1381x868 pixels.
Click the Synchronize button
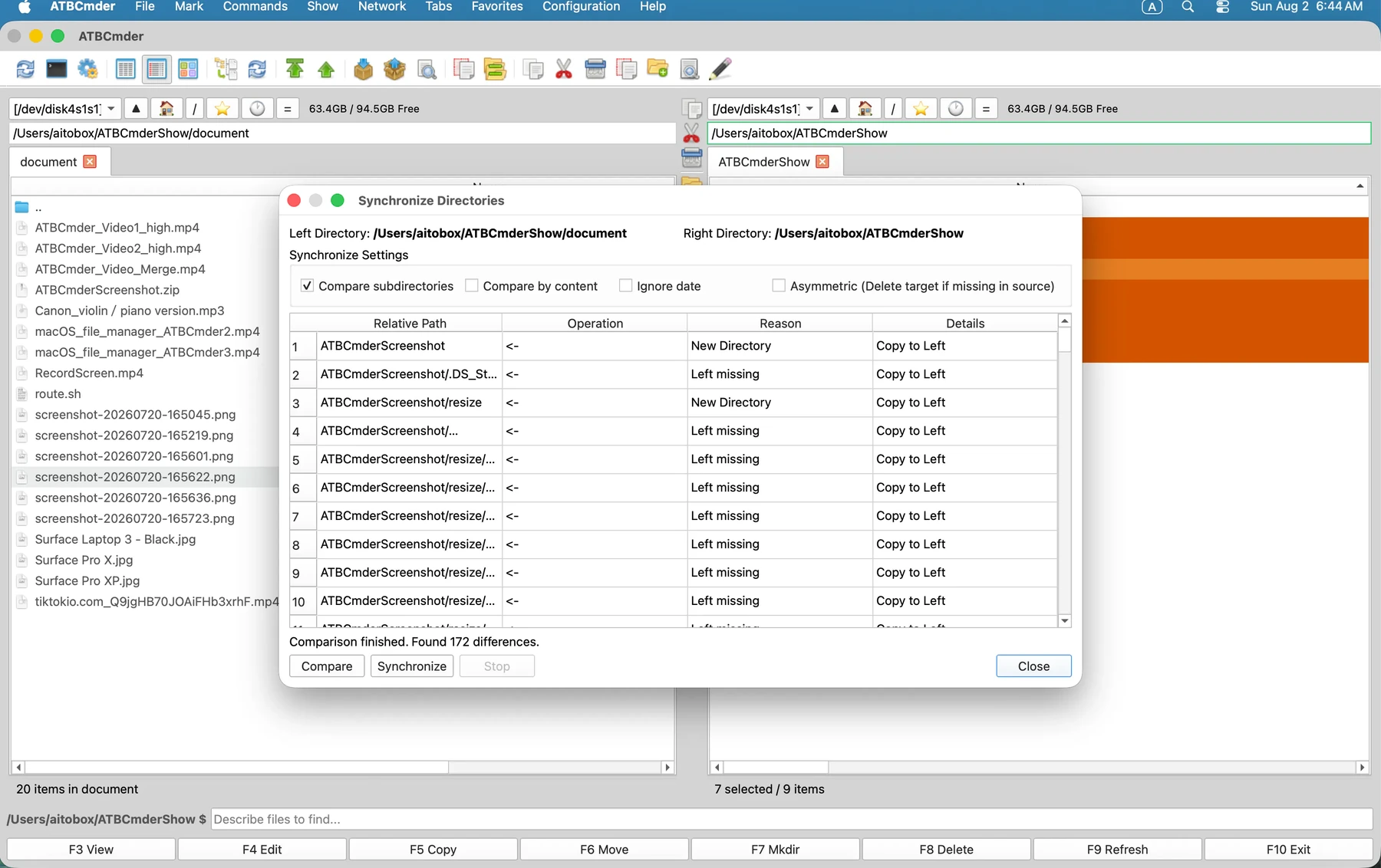412,666
